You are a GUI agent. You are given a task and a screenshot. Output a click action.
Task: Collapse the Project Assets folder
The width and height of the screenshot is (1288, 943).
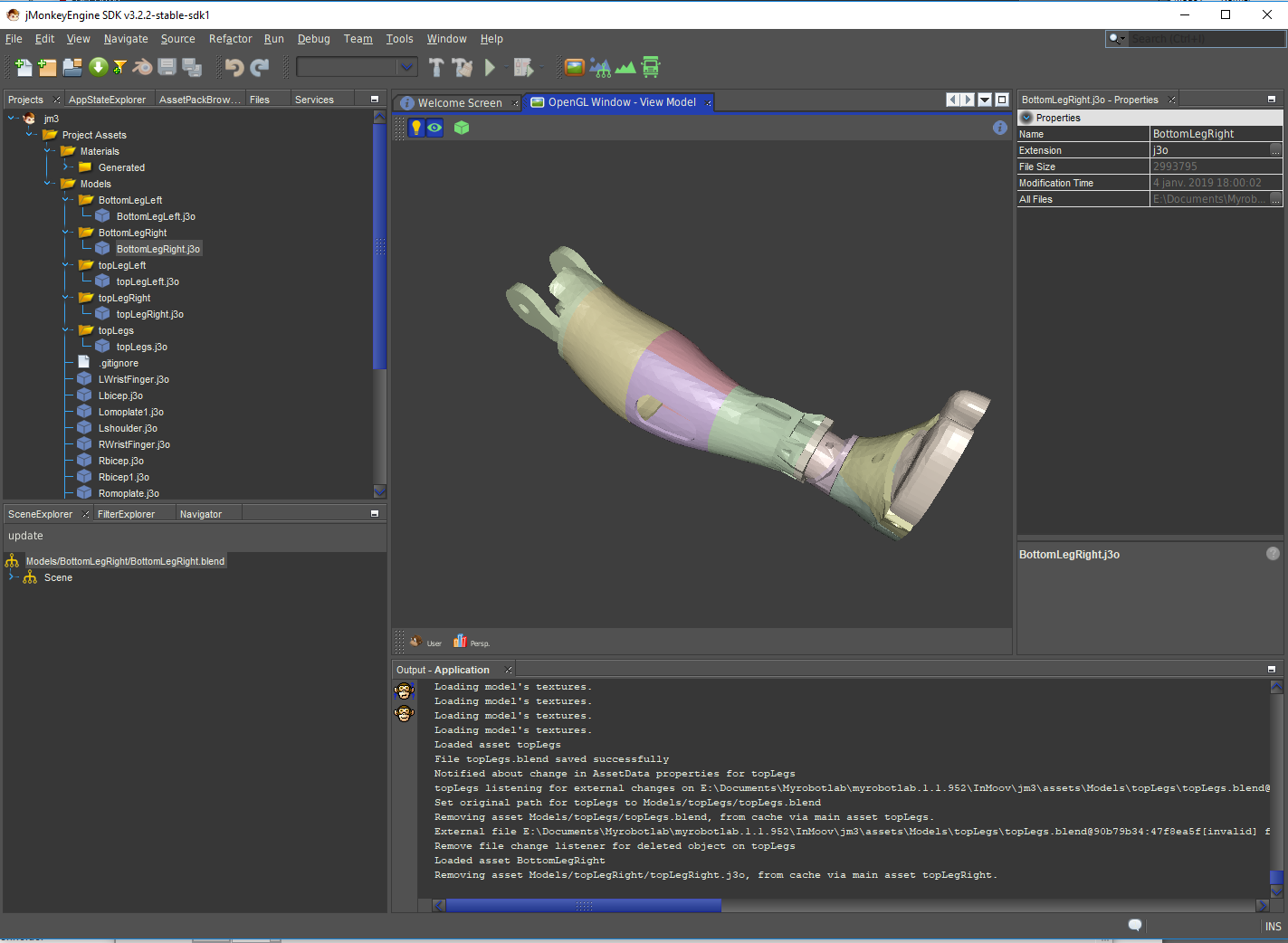click(30, 135)
